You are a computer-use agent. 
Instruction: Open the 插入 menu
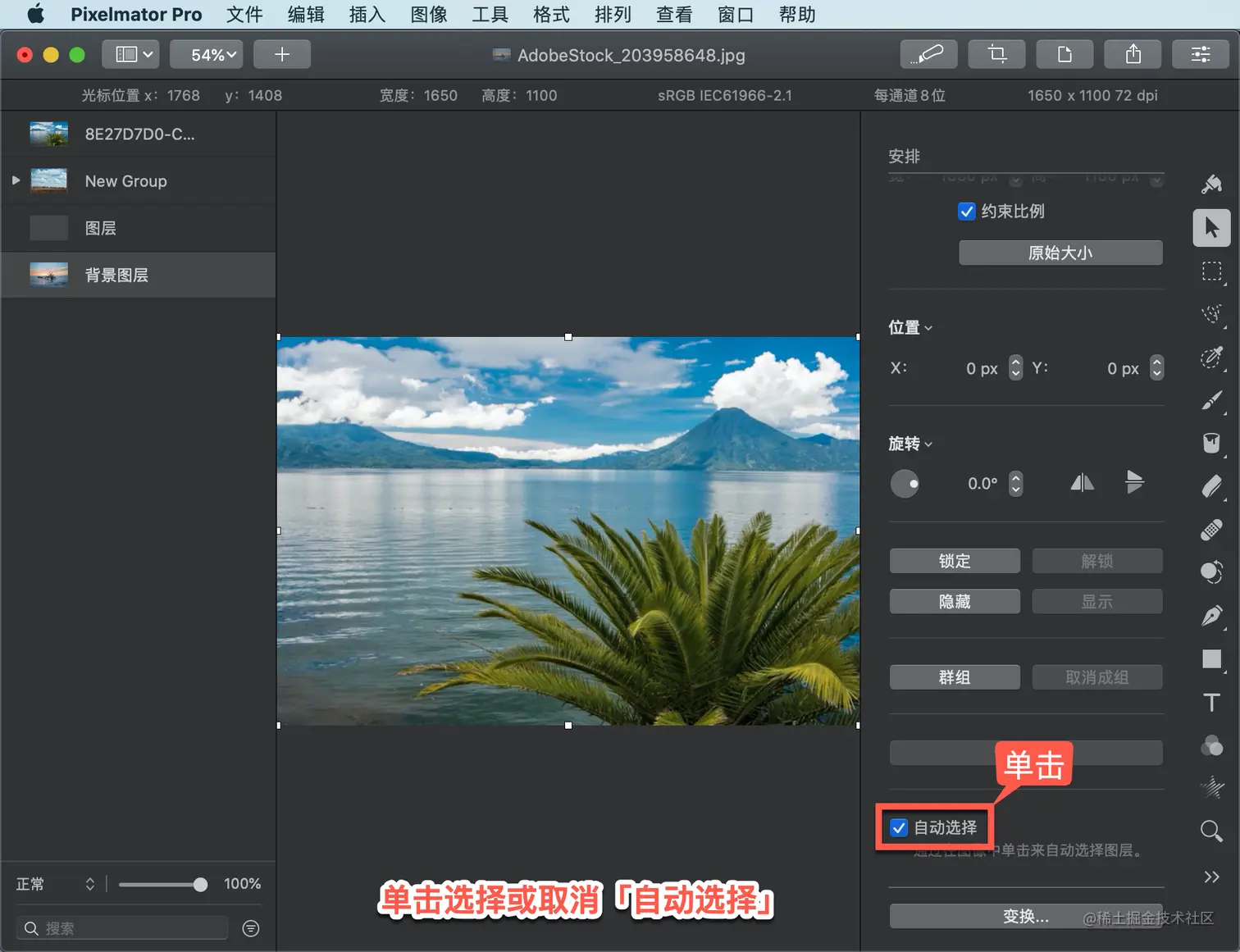coord(367,15)
